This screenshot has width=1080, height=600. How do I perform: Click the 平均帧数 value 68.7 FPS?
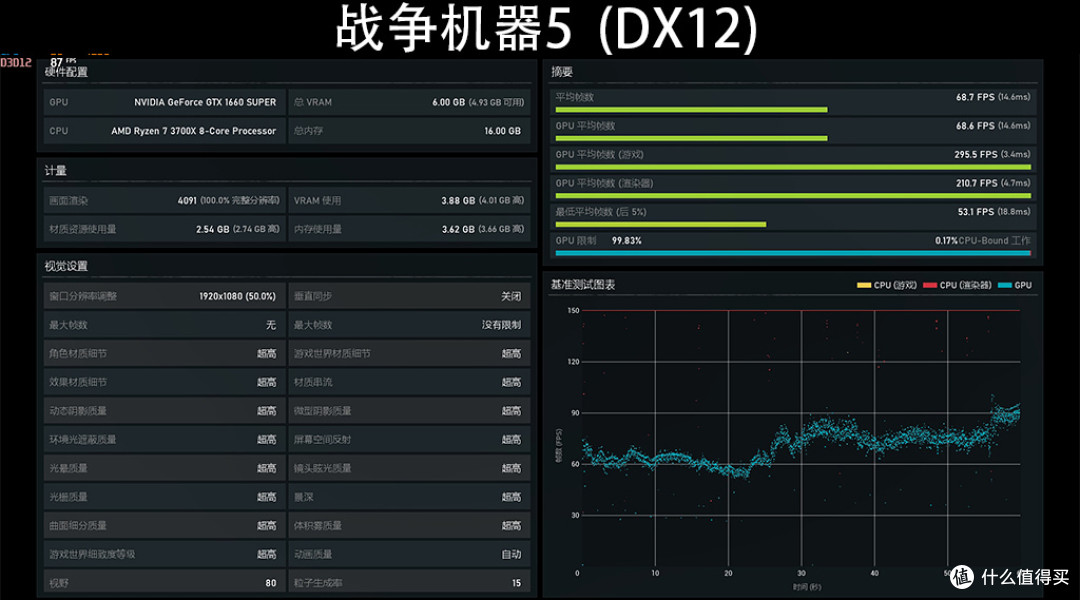click(x=975, y=97)
